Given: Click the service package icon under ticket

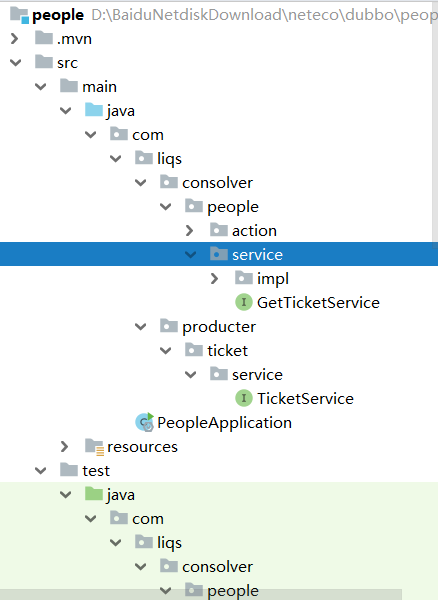Looking at the screenshot, I should click(219, 374).
